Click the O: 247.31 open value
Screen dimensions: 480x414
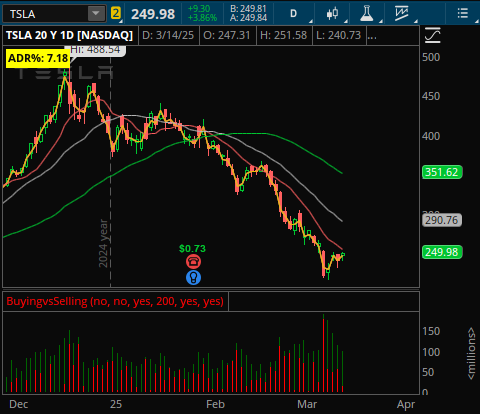(227, 35)
